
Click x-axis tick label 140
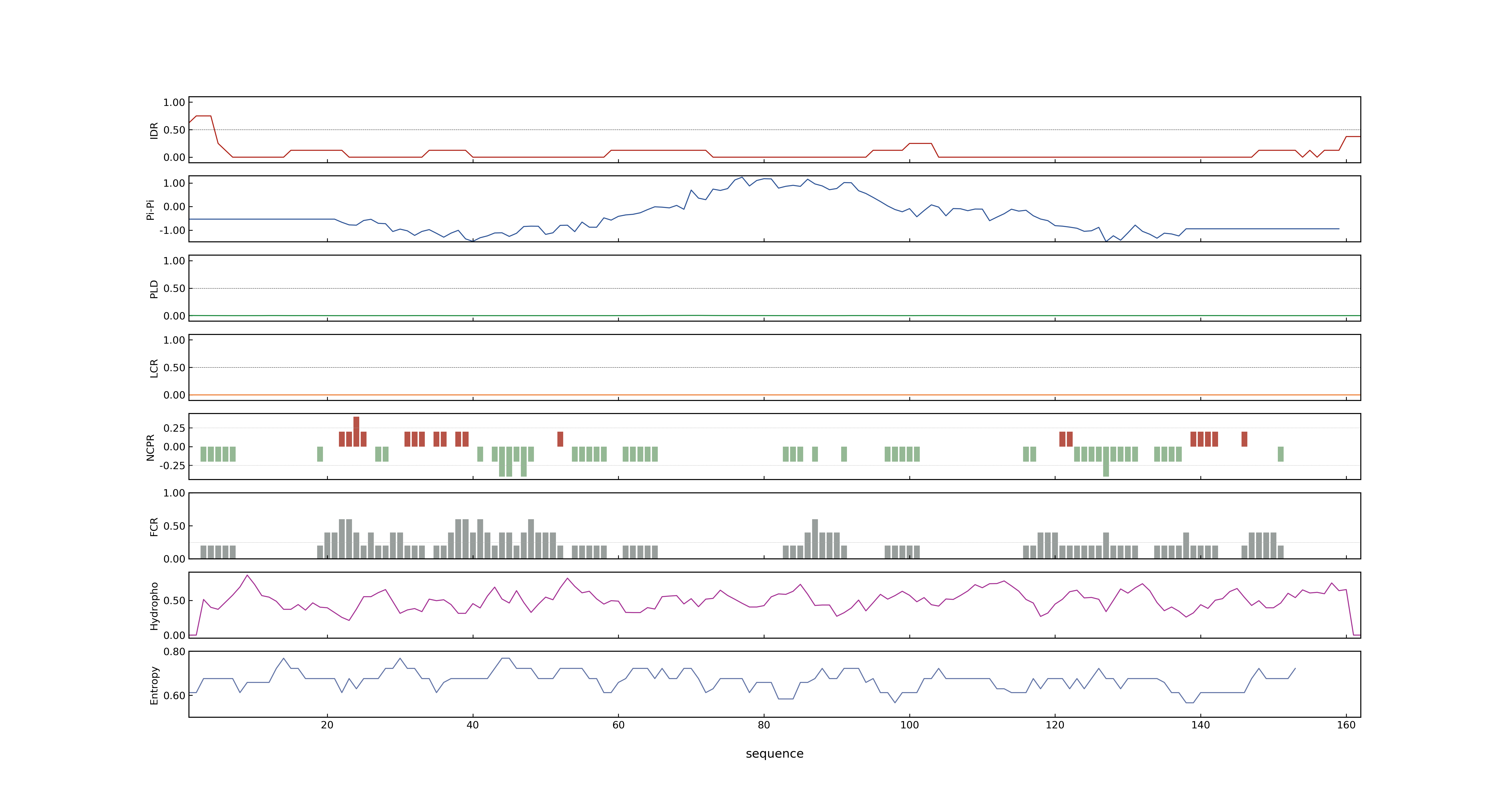(x=1200, y=725)
